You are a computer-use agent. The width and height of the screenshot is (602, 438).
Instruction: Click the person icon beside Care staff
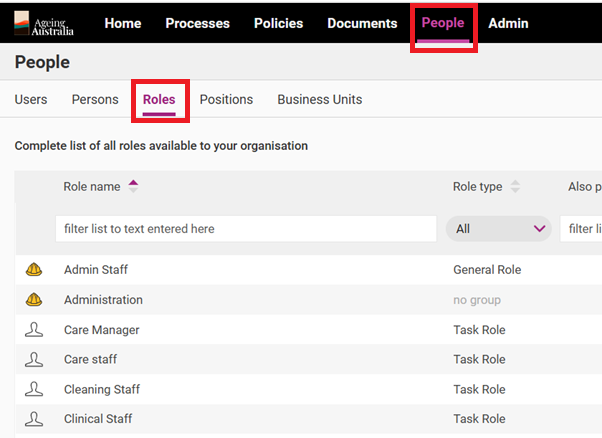tap(34, 360)
